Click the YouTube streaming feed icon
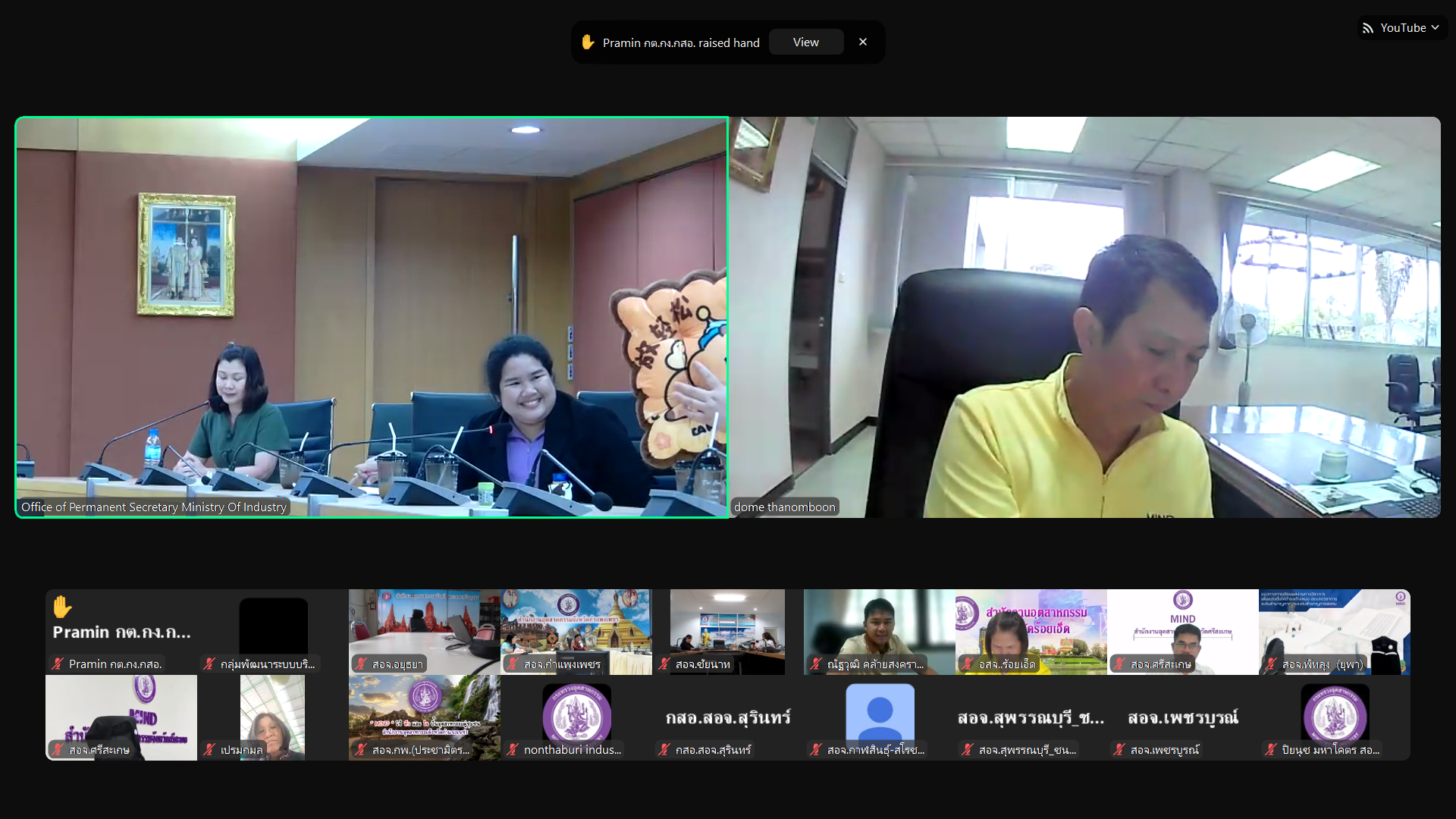 (1367, 28)
